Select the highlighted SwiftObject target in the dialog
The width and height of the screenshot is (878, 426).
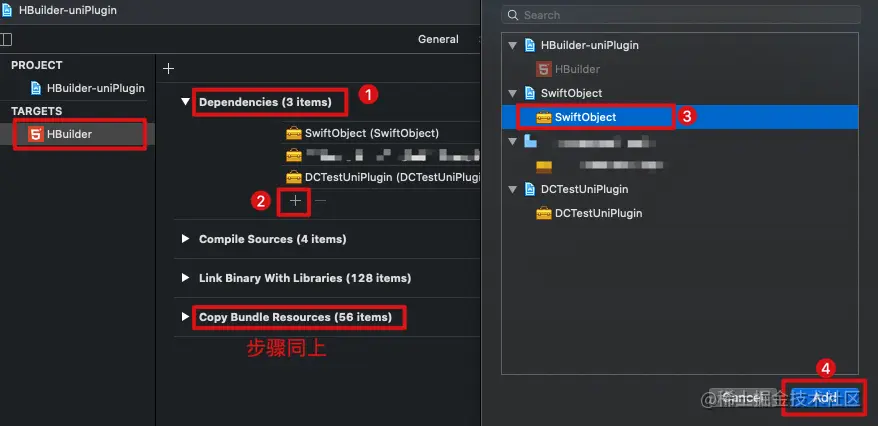coord(680,118)
